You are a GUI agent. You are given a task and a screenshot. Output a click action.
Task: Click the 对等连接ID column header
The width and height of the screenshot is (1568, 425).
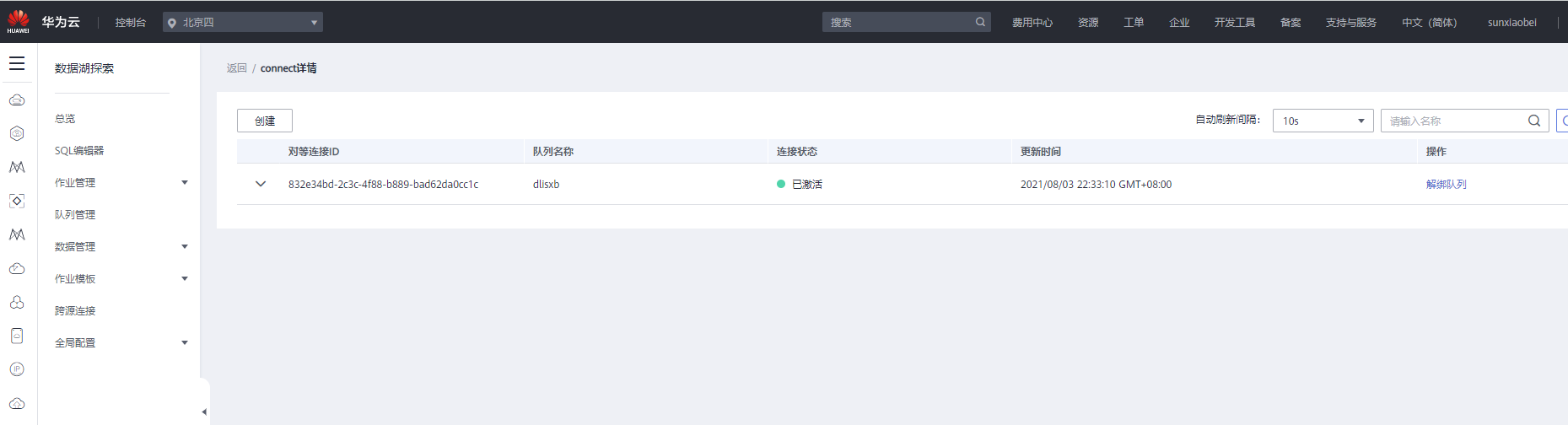[314, 152]
